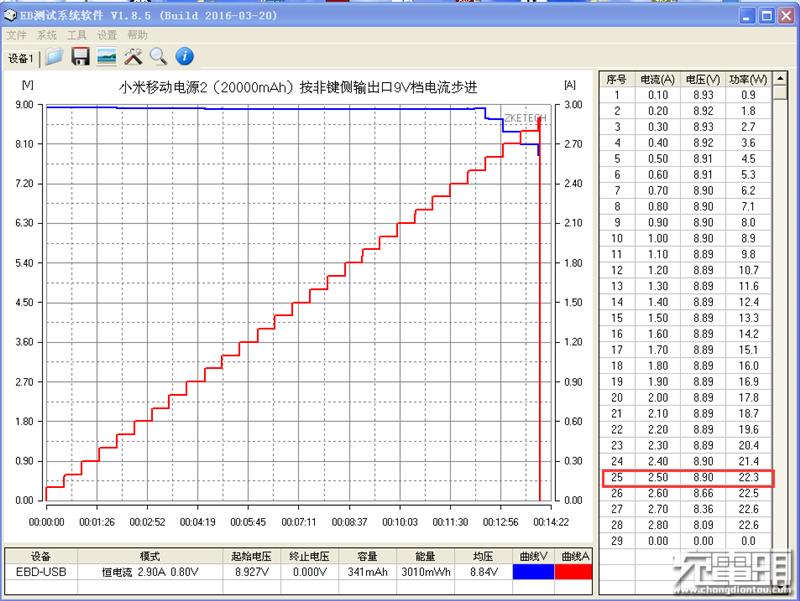Click the table scrollbar up arrow

point(780,79)
